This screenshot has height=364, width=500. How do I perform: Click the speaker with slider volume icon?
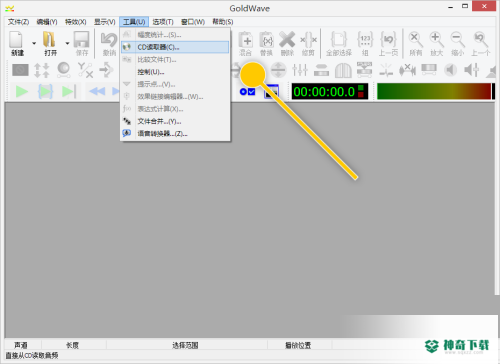(472, 70)
